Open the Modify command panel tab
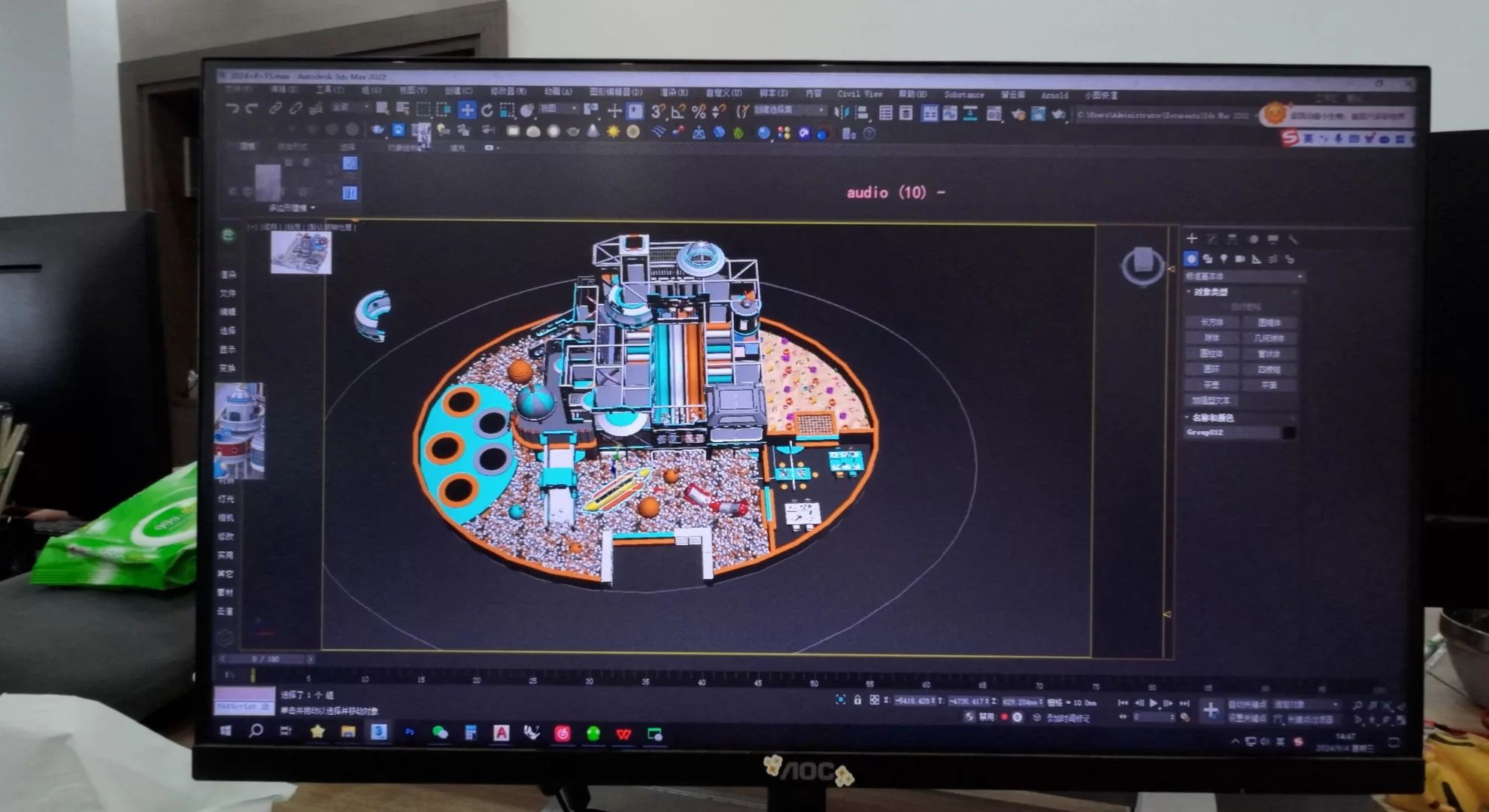The width and height of the screenshot is (1489, 812). click(x=1212, y=239)
